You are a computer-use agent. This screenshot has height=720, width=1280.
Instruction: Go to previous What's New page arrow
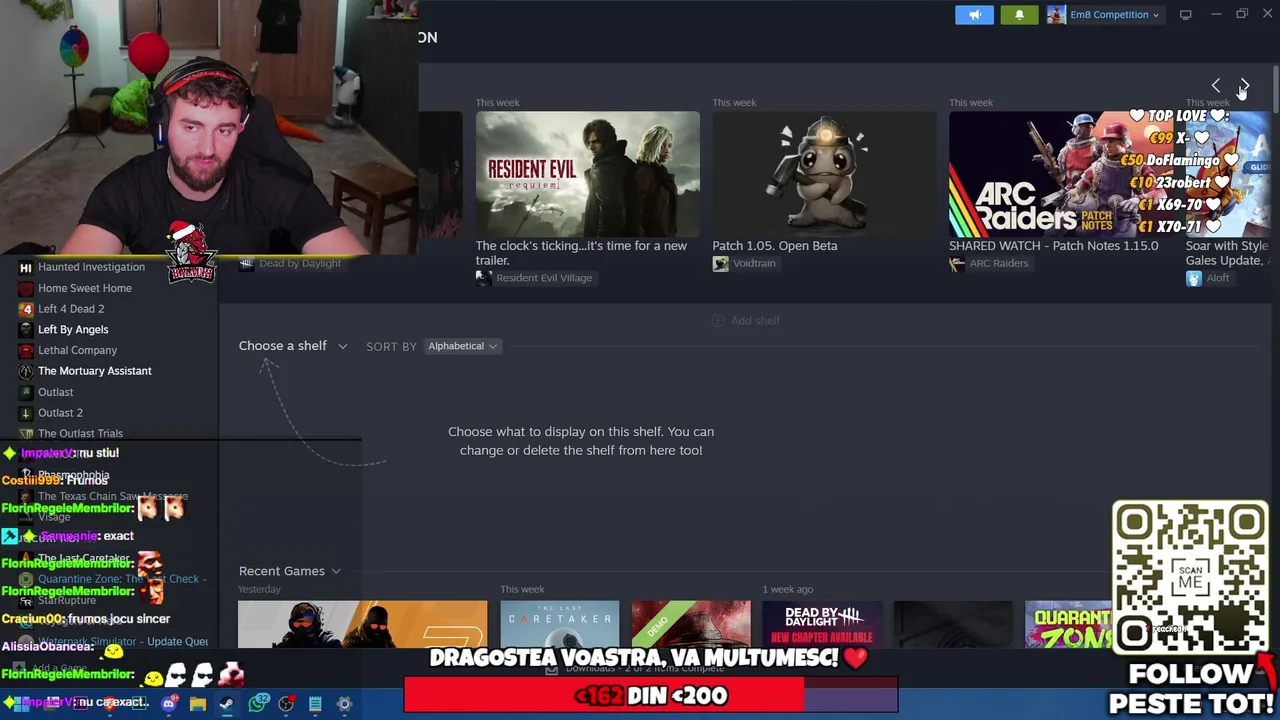pos(1216,86)
